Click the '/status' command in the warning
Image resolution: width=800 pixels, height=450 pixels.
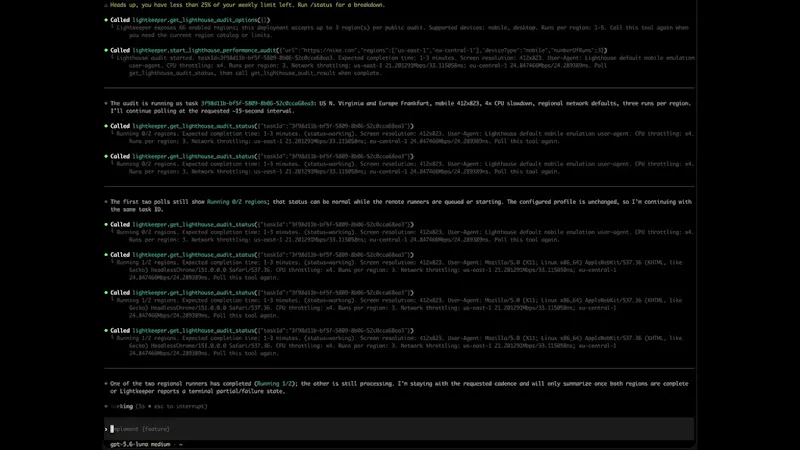(320, 5)
